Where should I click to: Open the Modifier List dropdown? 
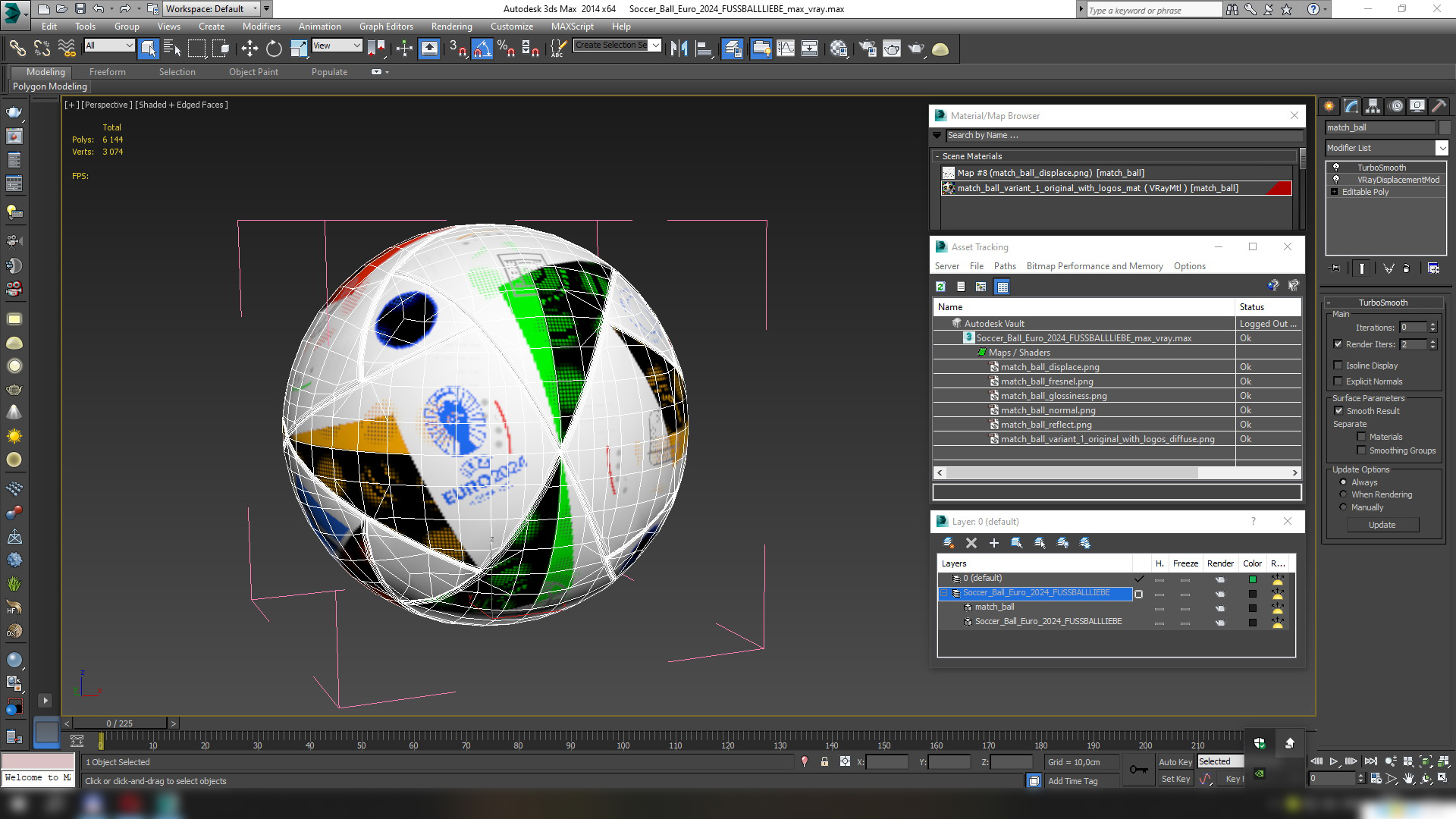click(1442, 148)
